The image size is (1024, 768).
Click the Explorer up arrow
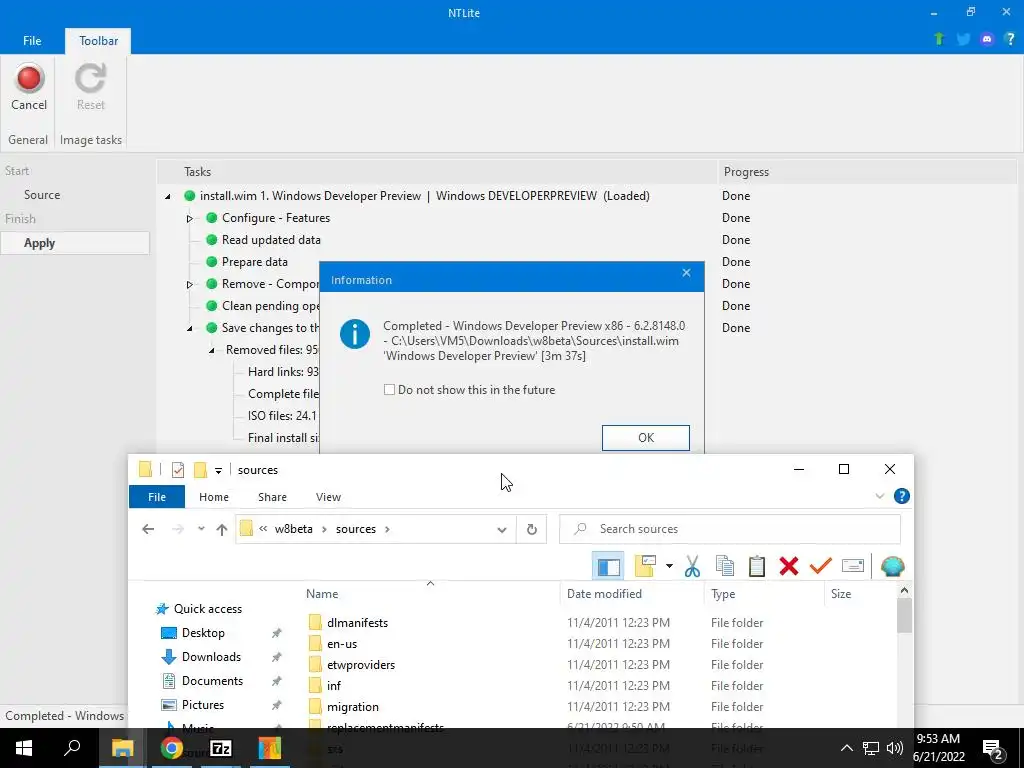tap(222, 530)
